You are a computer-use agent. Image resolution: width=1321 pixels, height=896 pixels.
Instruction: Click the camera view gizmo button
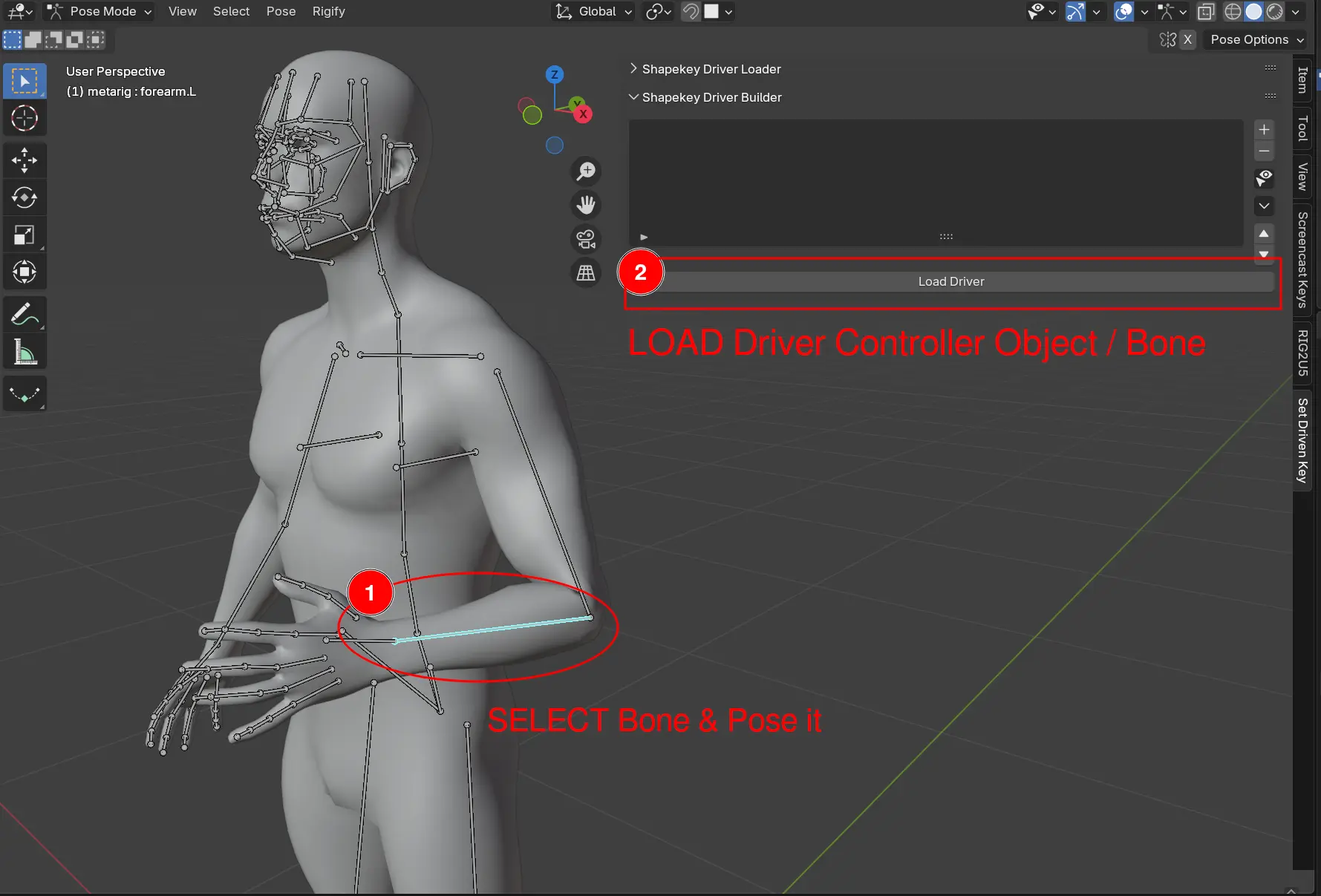[586, 239]
